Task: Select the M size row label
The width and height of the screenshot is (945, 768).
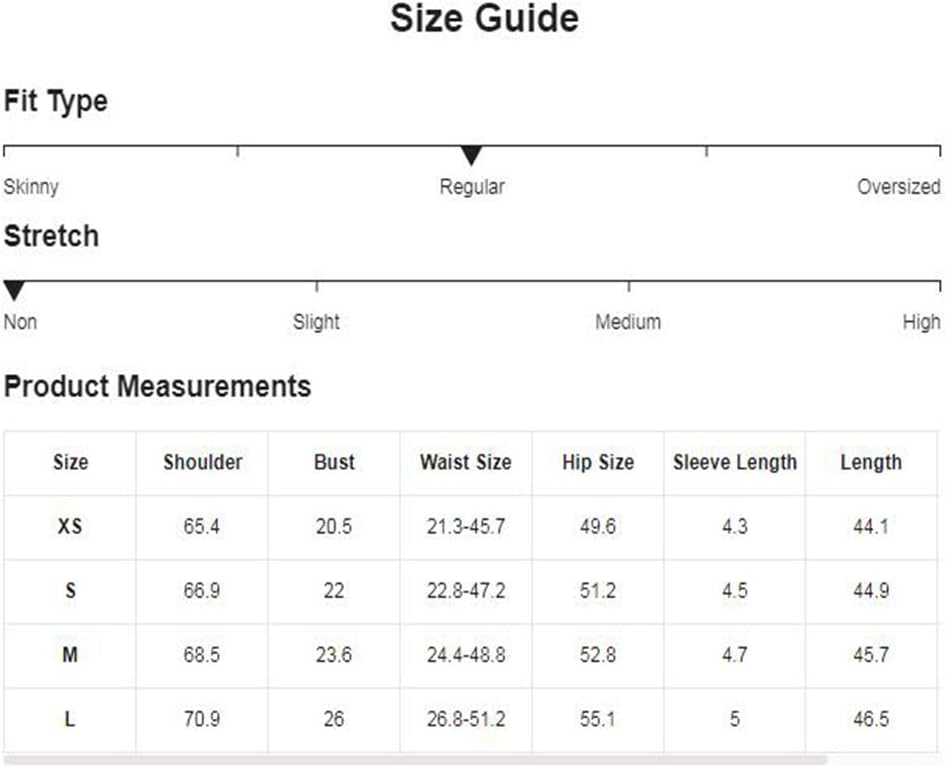Action: pyautogui.click(x=70, y=655)
